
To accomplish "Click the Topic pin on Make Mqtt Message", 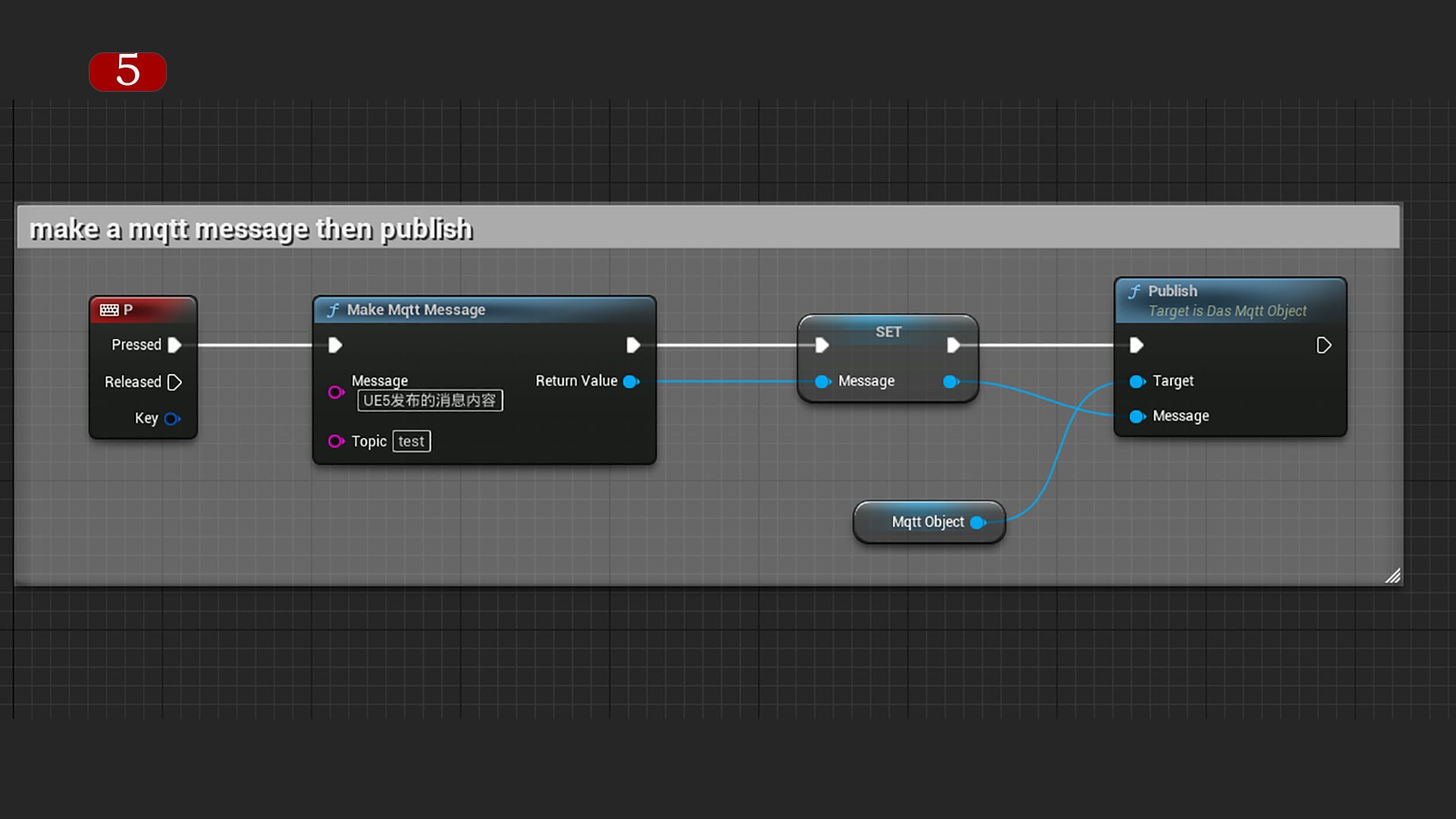I will tap(337, 441).
